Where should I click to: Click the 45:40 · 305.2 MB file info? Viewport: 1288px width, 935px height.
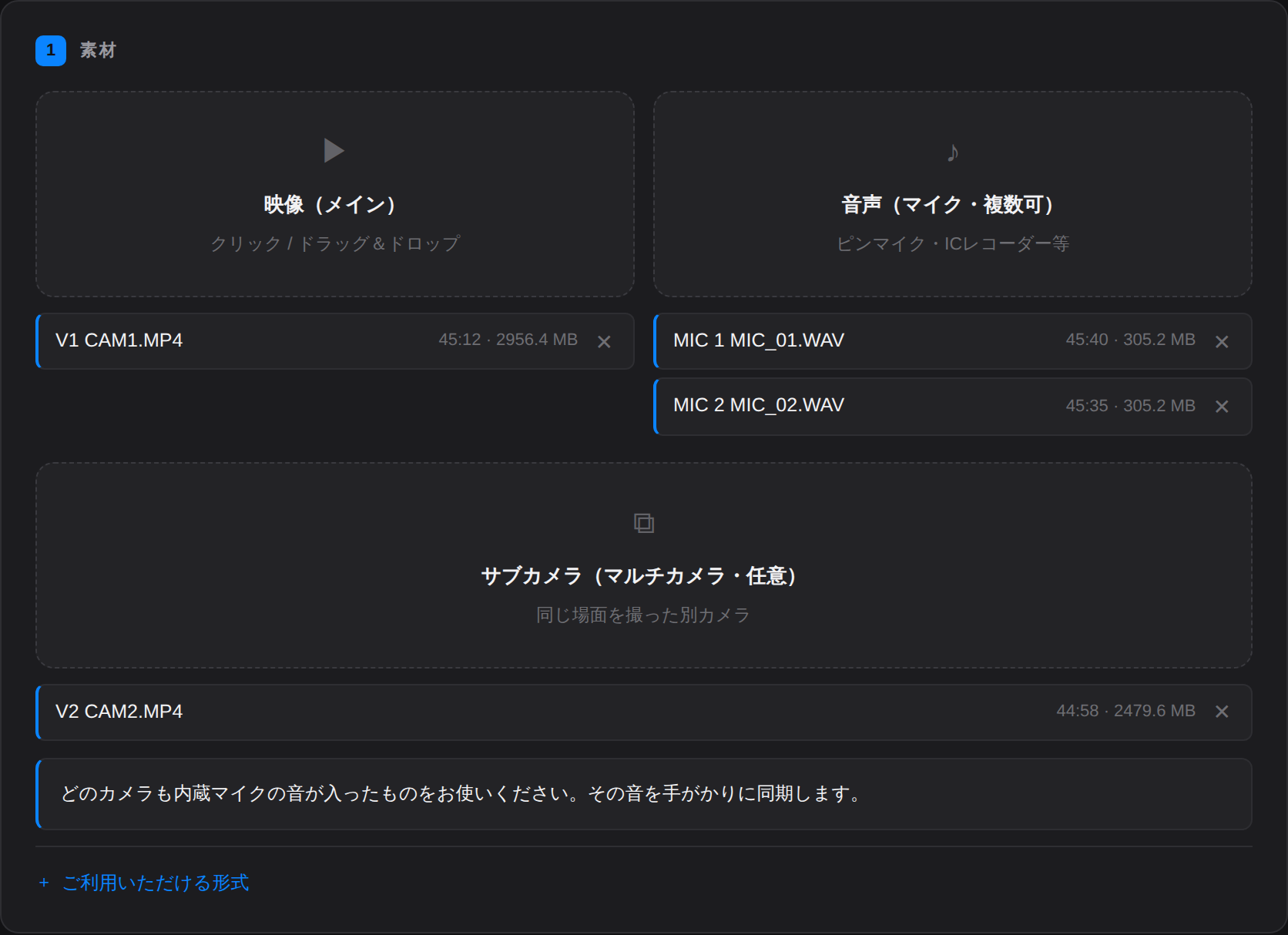[x=1131, y=340]
